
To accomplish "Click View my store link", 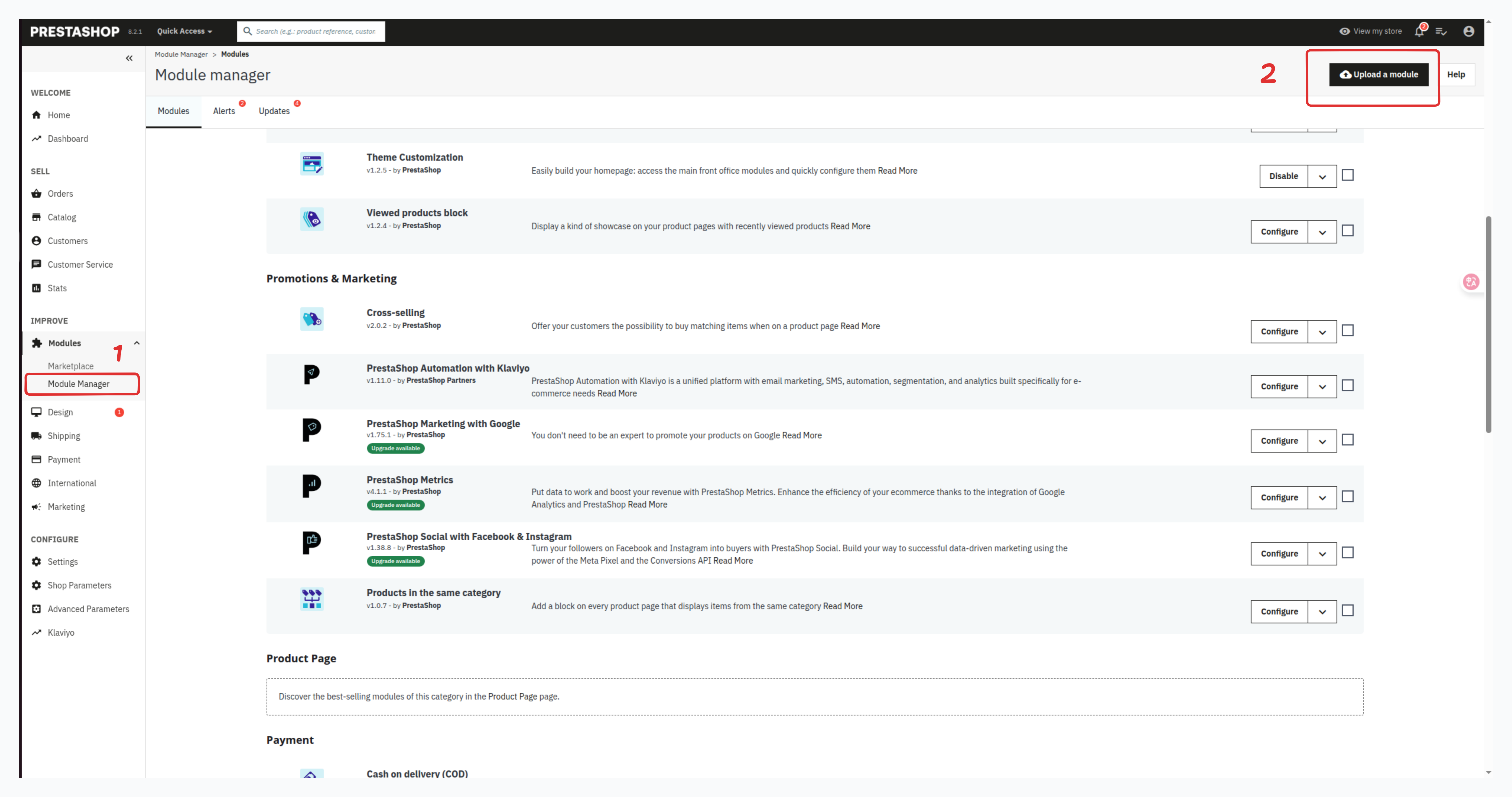I will click(x=1370, y=31).
